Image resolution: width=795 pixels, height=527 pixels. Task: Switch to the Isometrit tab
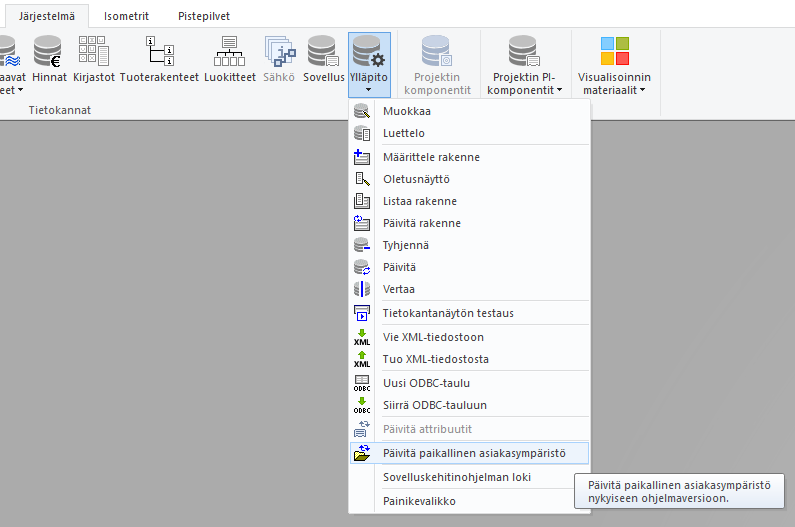[x=126, y=15]
